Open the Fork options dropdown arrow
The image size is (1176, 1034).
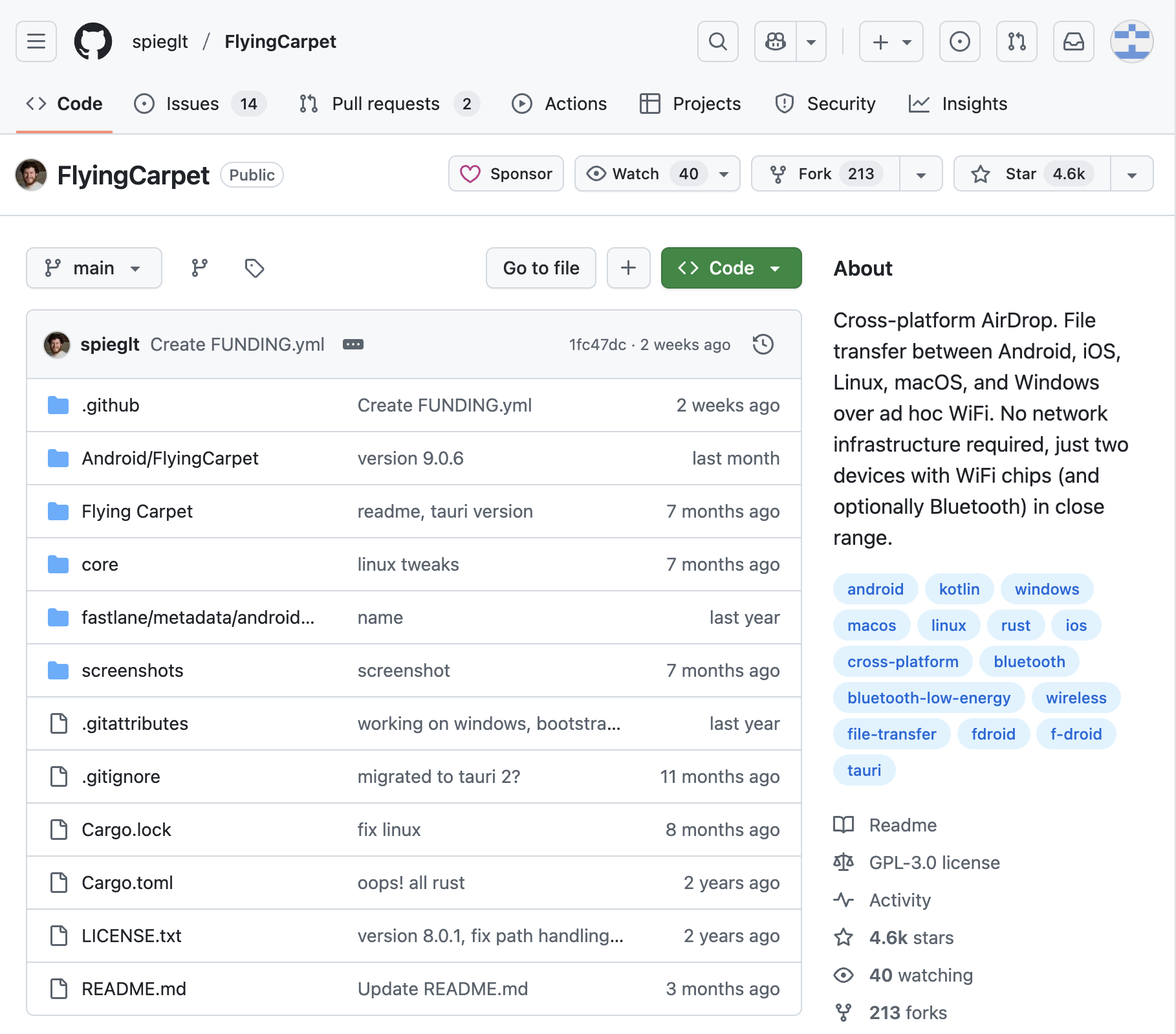coord(920,173)
